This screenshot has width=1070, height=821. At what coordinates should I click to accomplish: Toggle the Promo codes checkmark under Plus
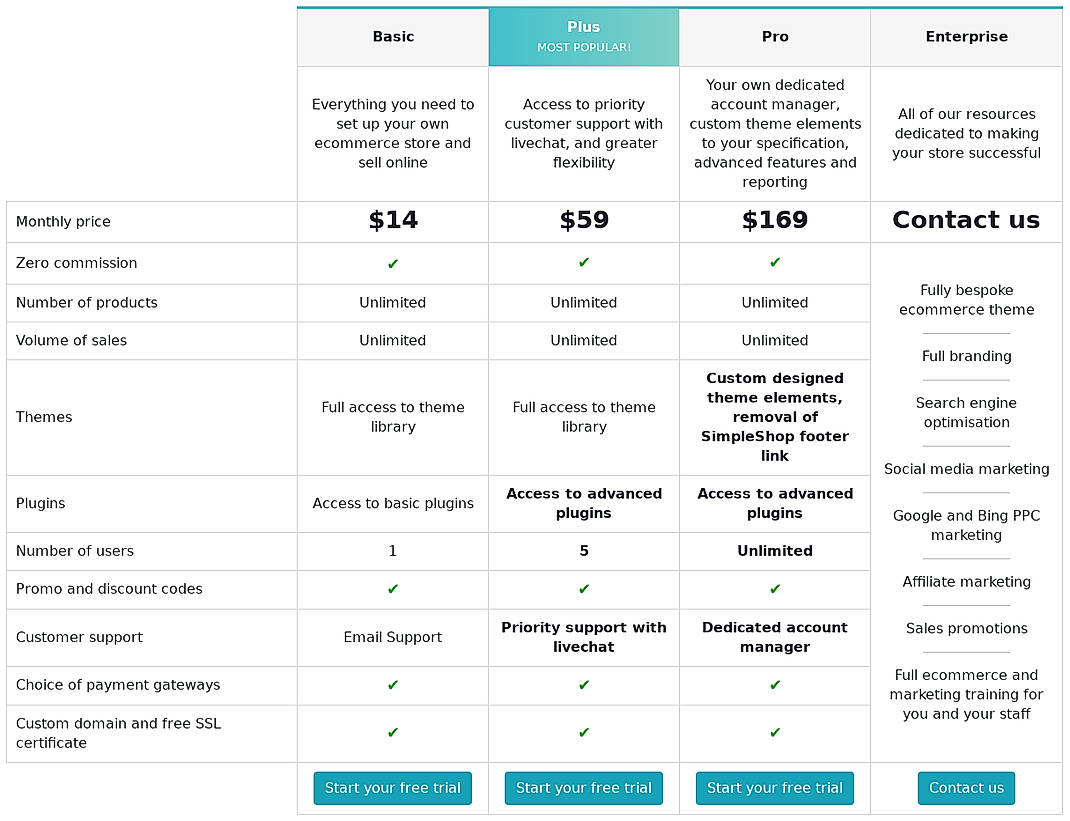583,589
